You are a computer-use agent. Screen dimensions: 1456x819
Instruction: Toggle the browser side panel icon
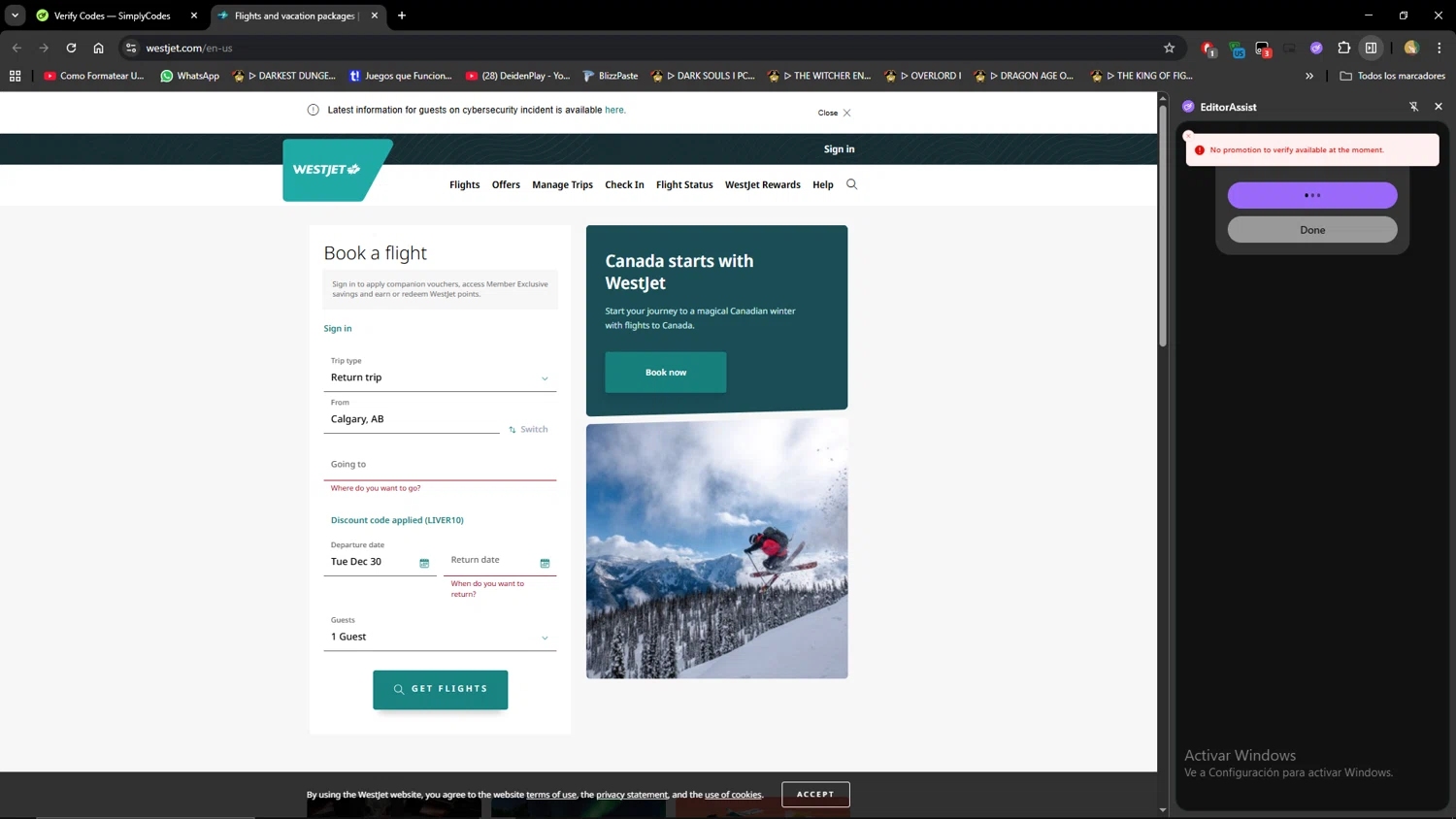pyautogui.click(x=1371, y=48)
